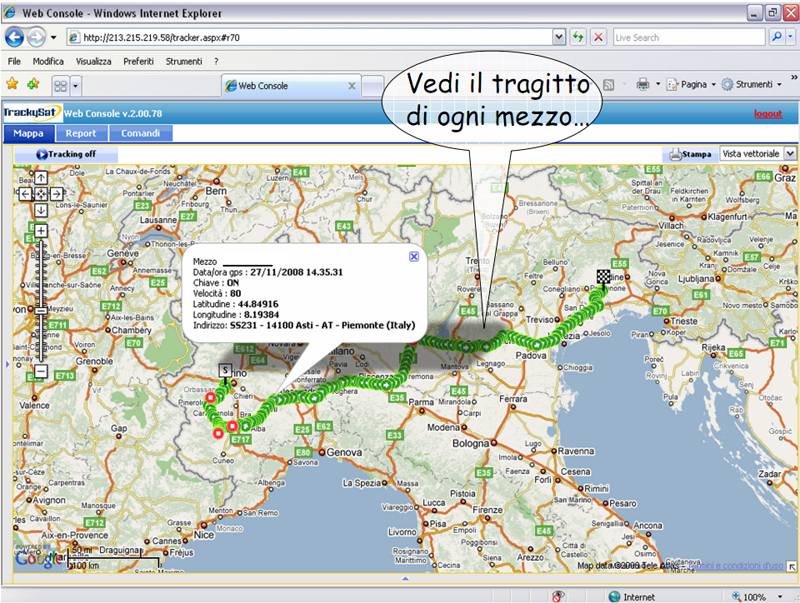Click the red Stop loading icon
This screenshot has width=800, height=603.
[x=598, y=37]
